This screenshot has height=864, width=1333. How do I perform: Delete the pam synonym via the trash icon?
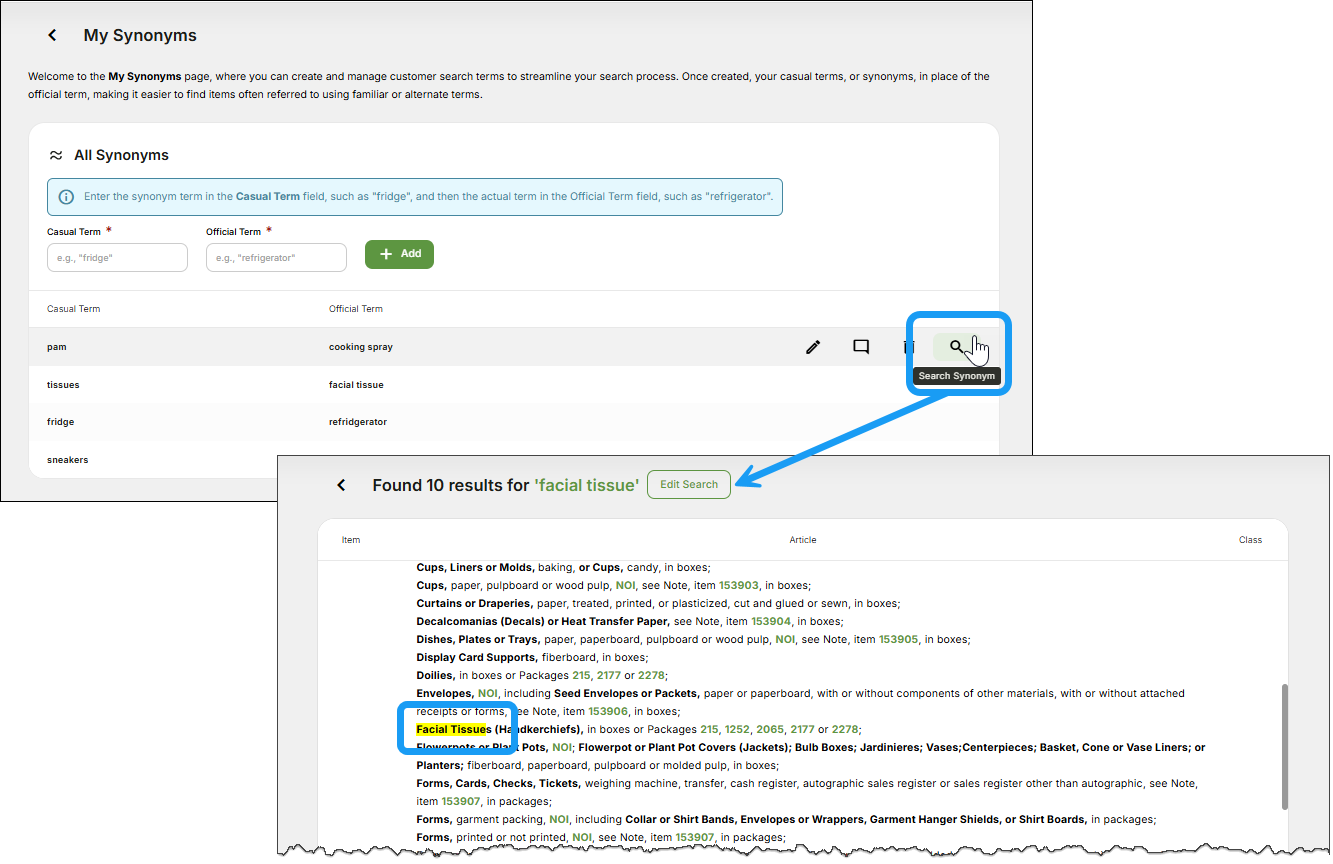tap(910, 347)
